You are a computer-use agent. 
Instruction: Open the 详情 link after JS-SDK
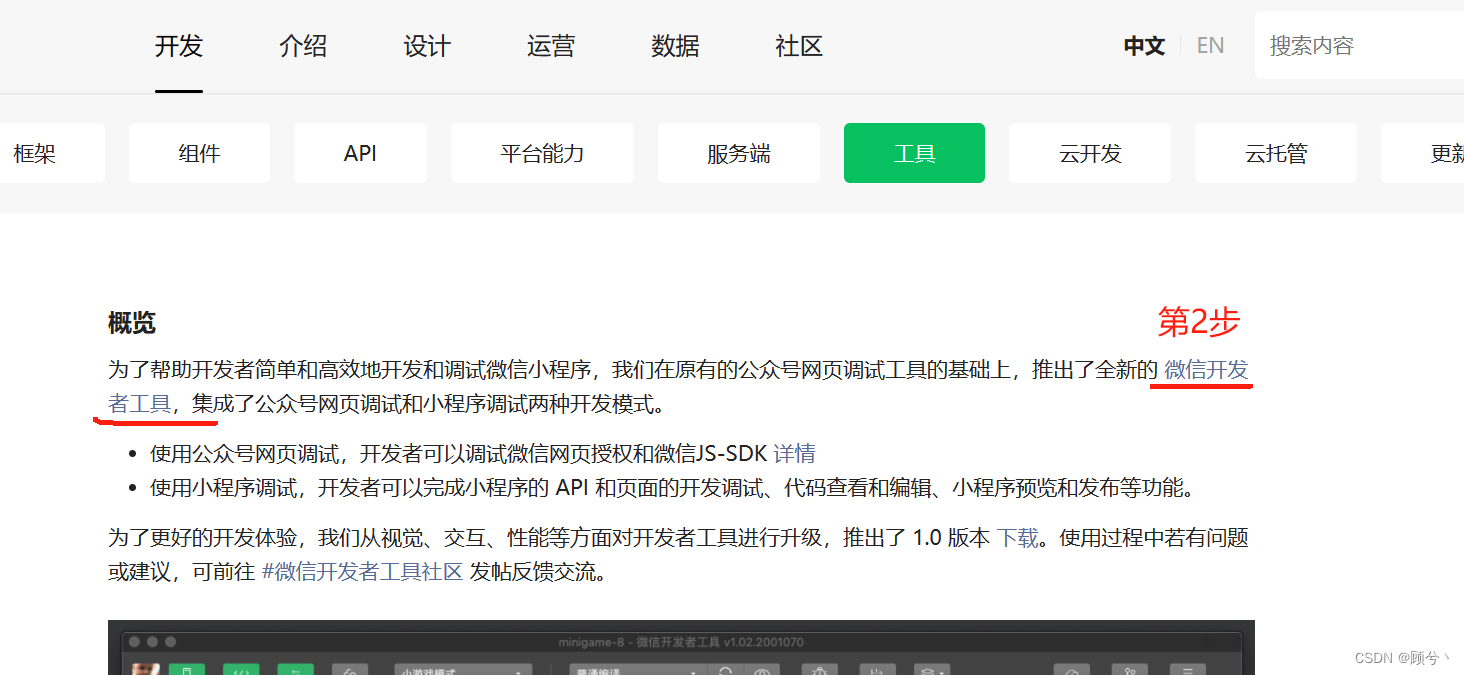(794, 454)
